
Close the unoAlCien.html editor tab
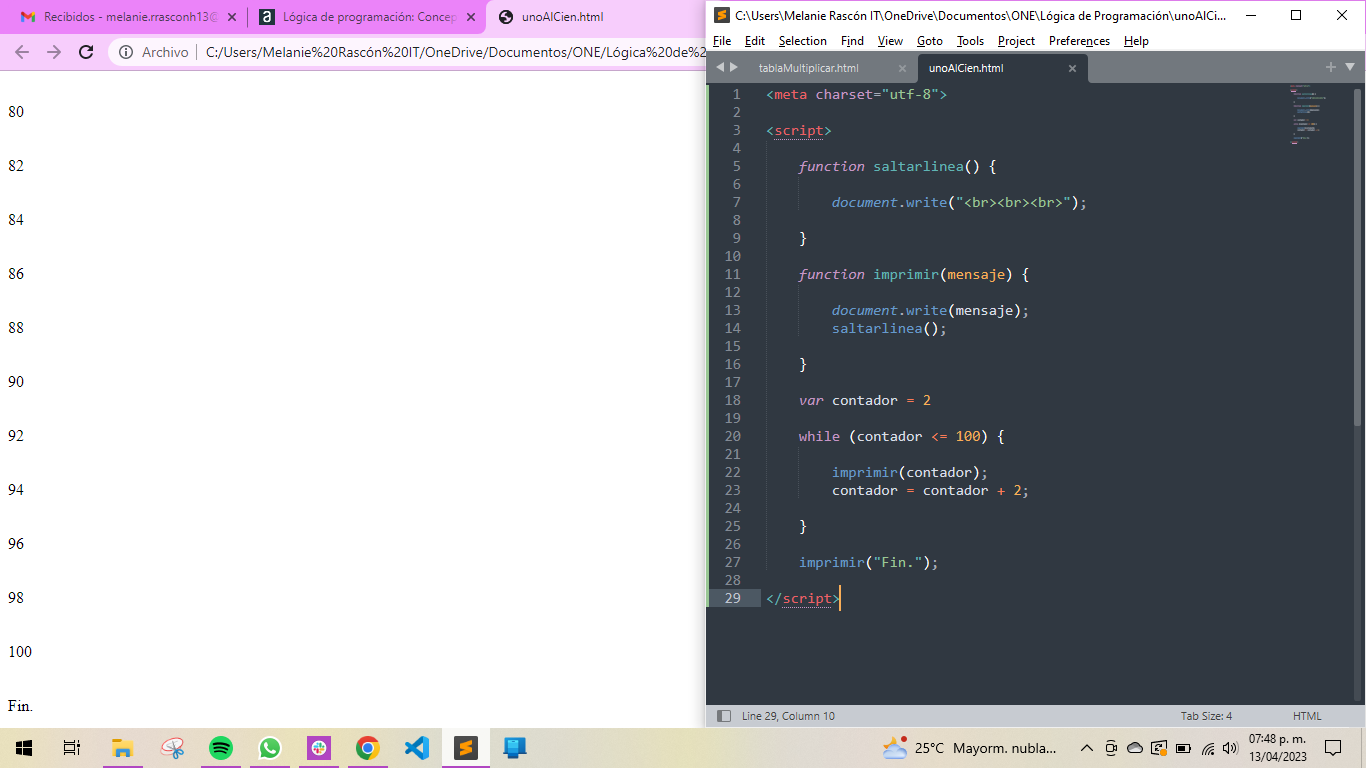[x=1072, y=69]
